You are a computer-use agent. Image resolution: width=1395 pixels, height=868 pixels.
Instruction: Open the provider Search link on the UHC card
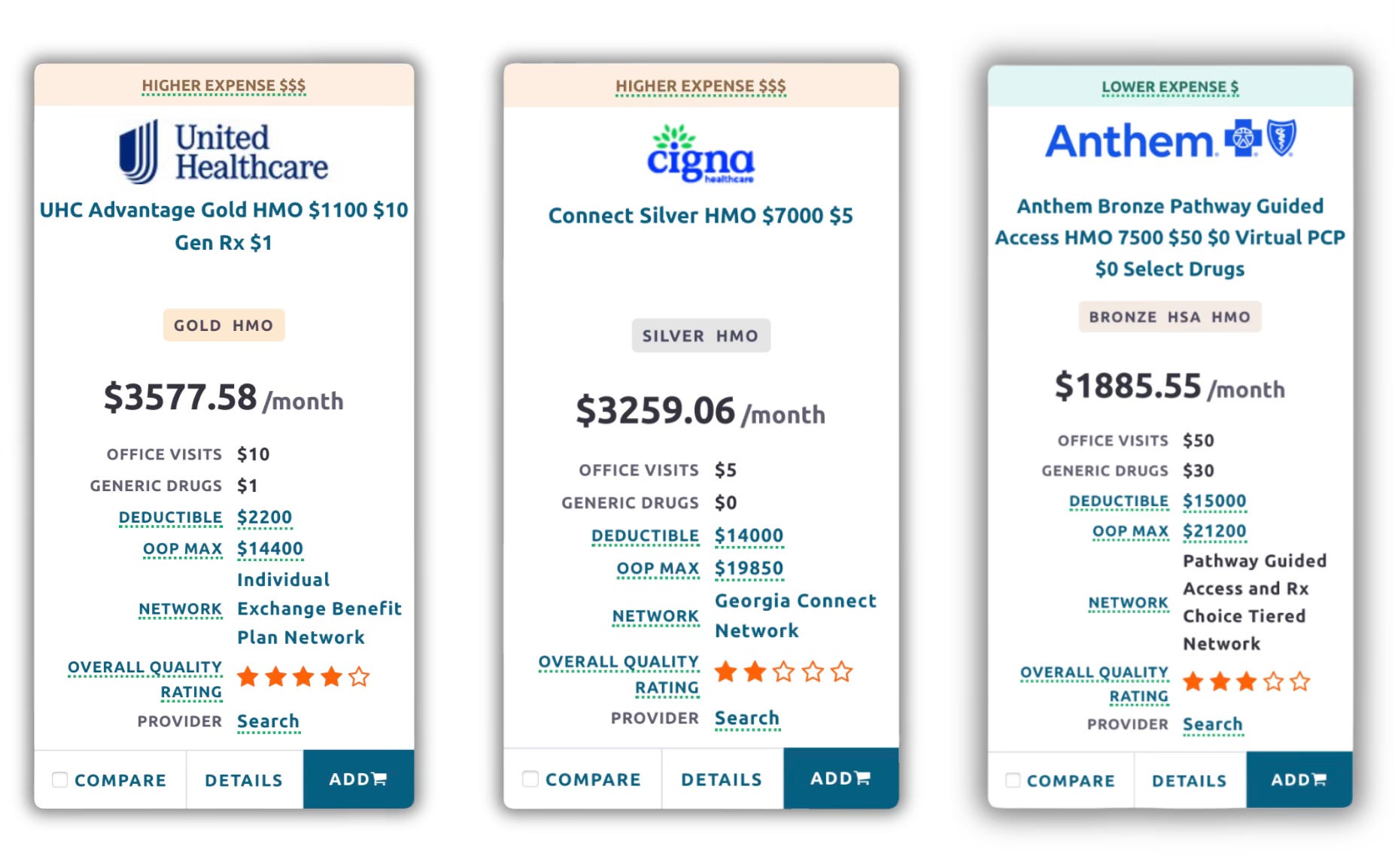point(269,721)
